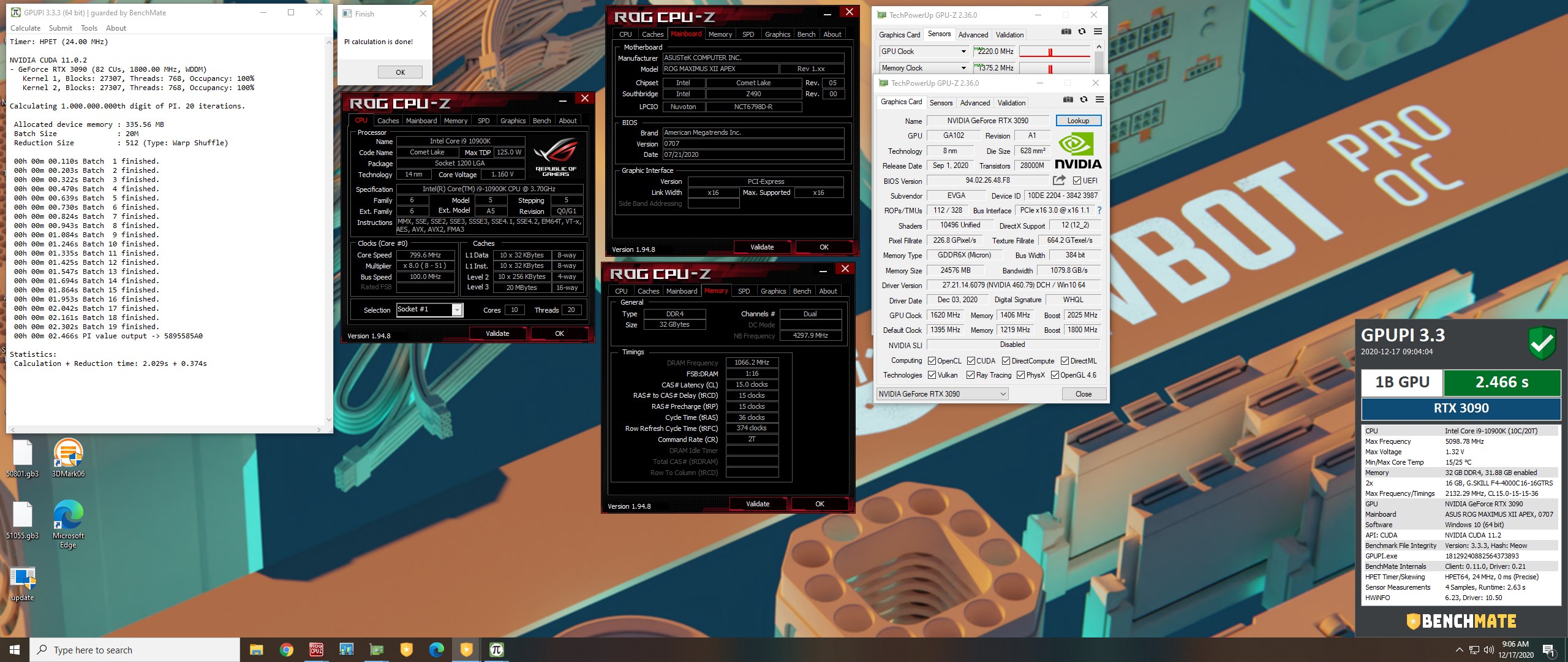This screenshot has height=662, width=1568.
Task: Click Lookup button in GPU-Z
Action: coord(1078,121)
